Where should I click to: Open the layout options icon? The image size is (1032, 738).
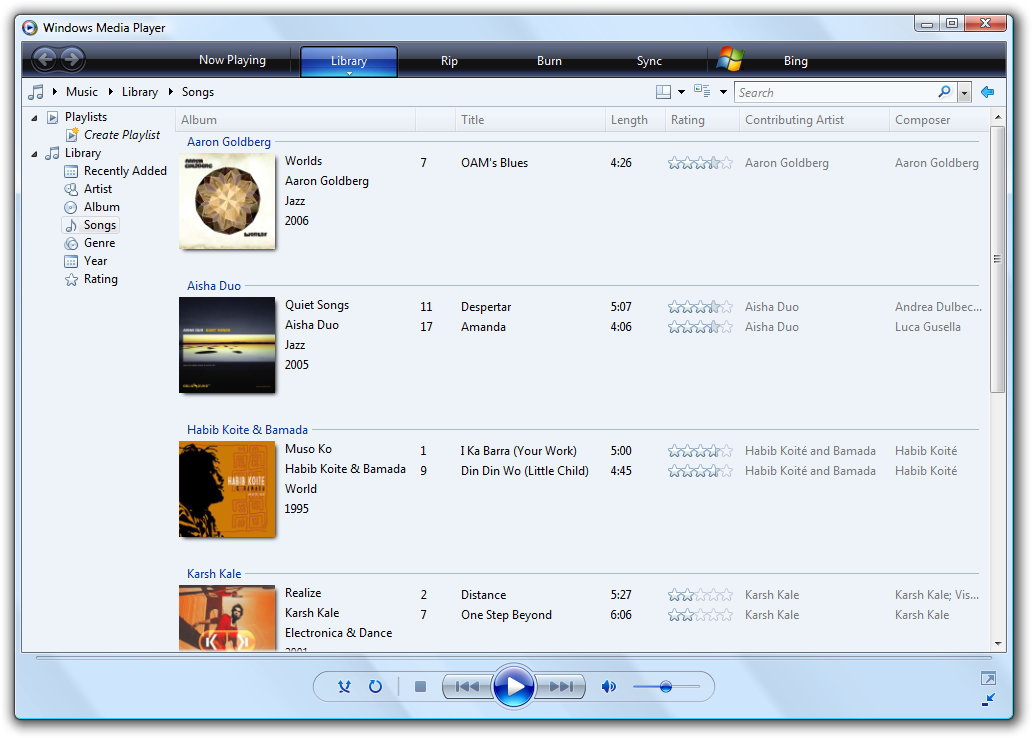(663, 92)
